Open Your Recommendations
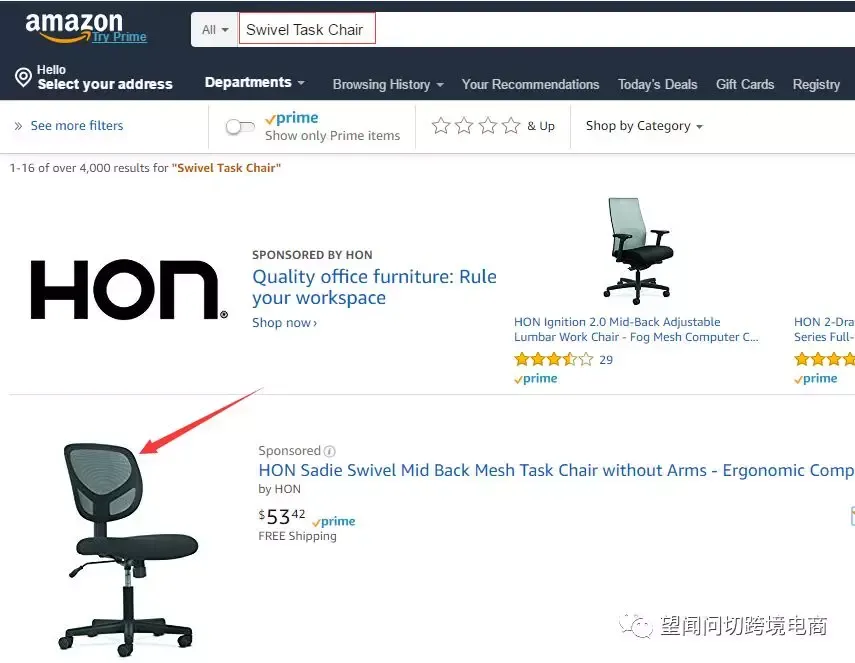This screenshot has height=663, width=855. point(531,85)
